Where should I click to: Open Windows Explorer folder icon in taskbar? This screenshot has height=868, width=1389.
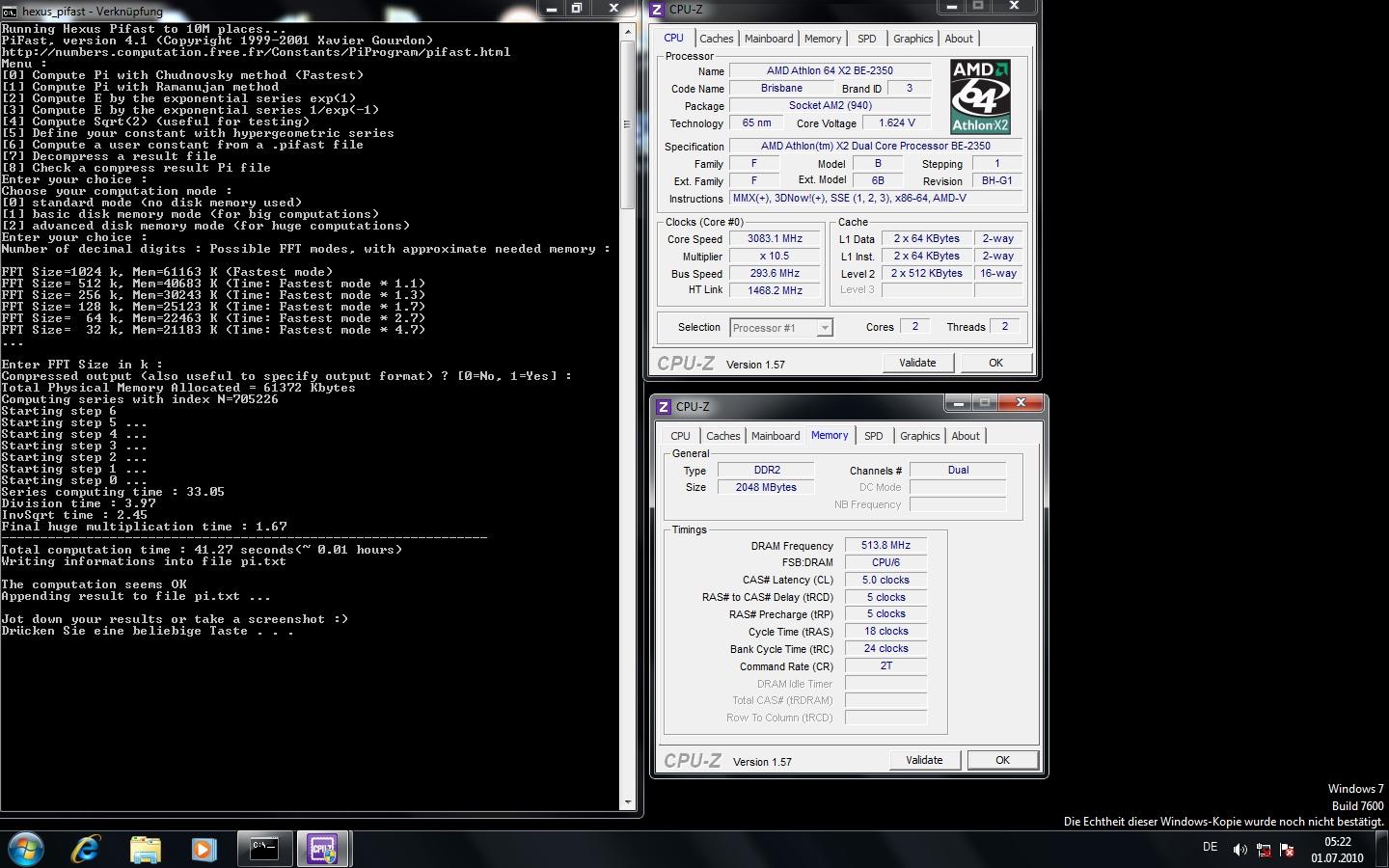[x=145, y=849]
